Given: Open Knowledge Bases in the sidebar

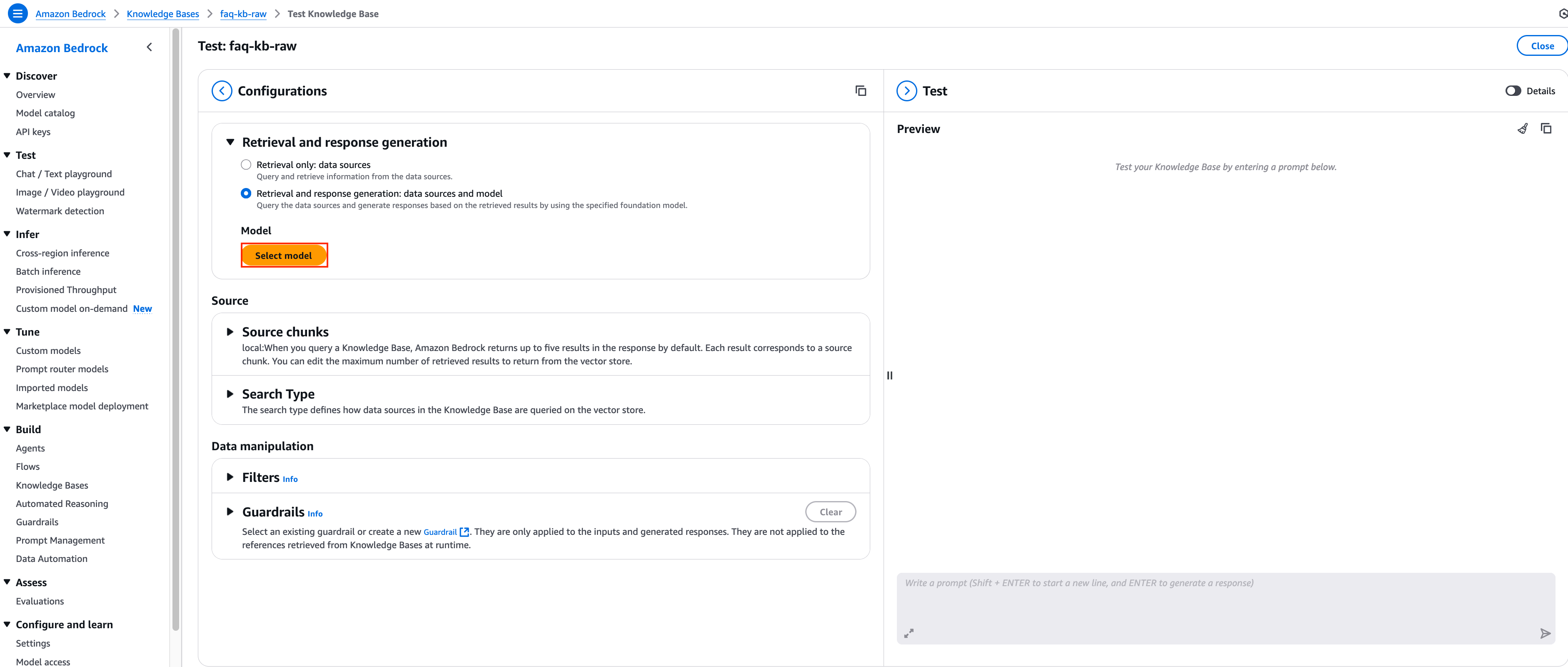Looking at the screenshot, I should pos(52,485).
